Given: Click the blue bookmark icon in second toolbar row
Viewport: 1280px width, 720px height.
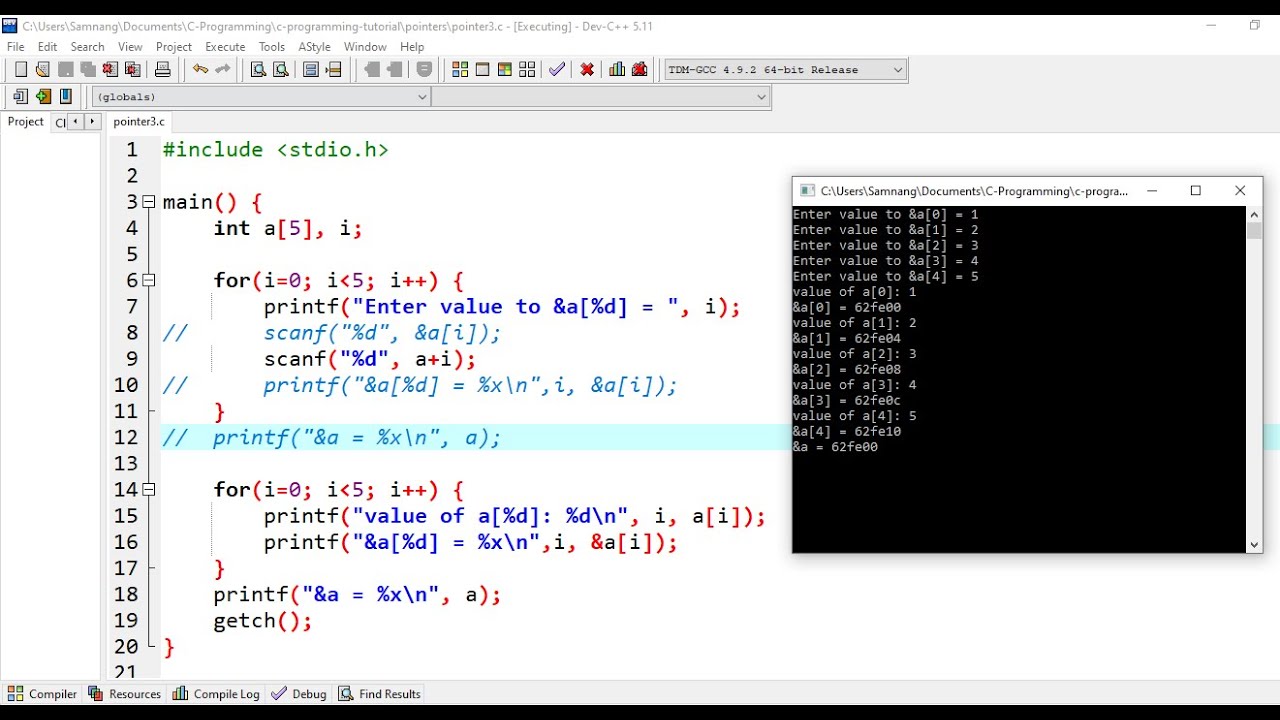Looking at the screenshot, I should click(x=66, y=96).
